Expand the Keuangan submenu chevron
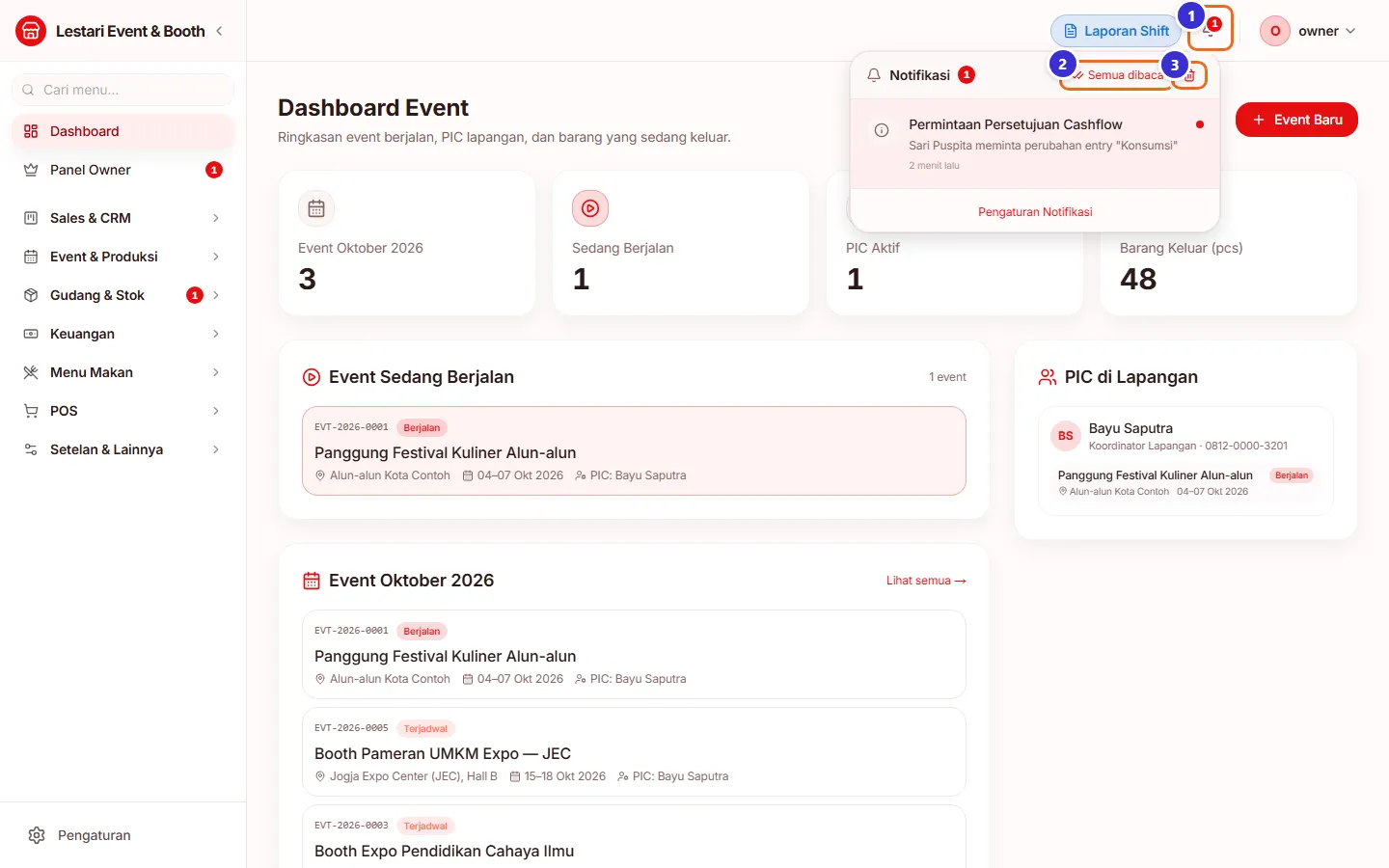Screen dimensions: 1389x868 216,334
